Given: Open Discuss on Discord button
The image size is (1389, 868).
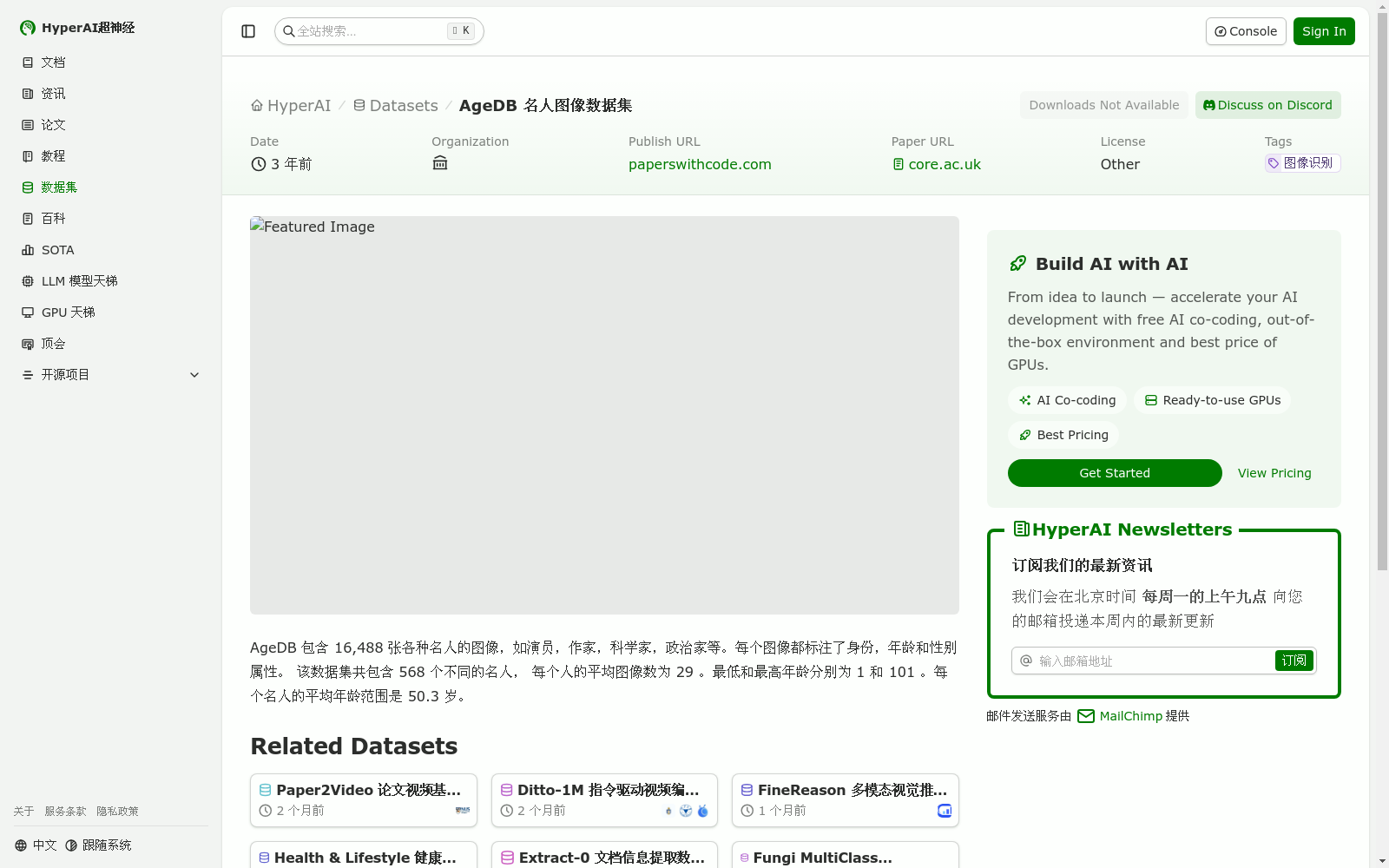Looking at the screenshot, I should click(x=1267, y=105).
